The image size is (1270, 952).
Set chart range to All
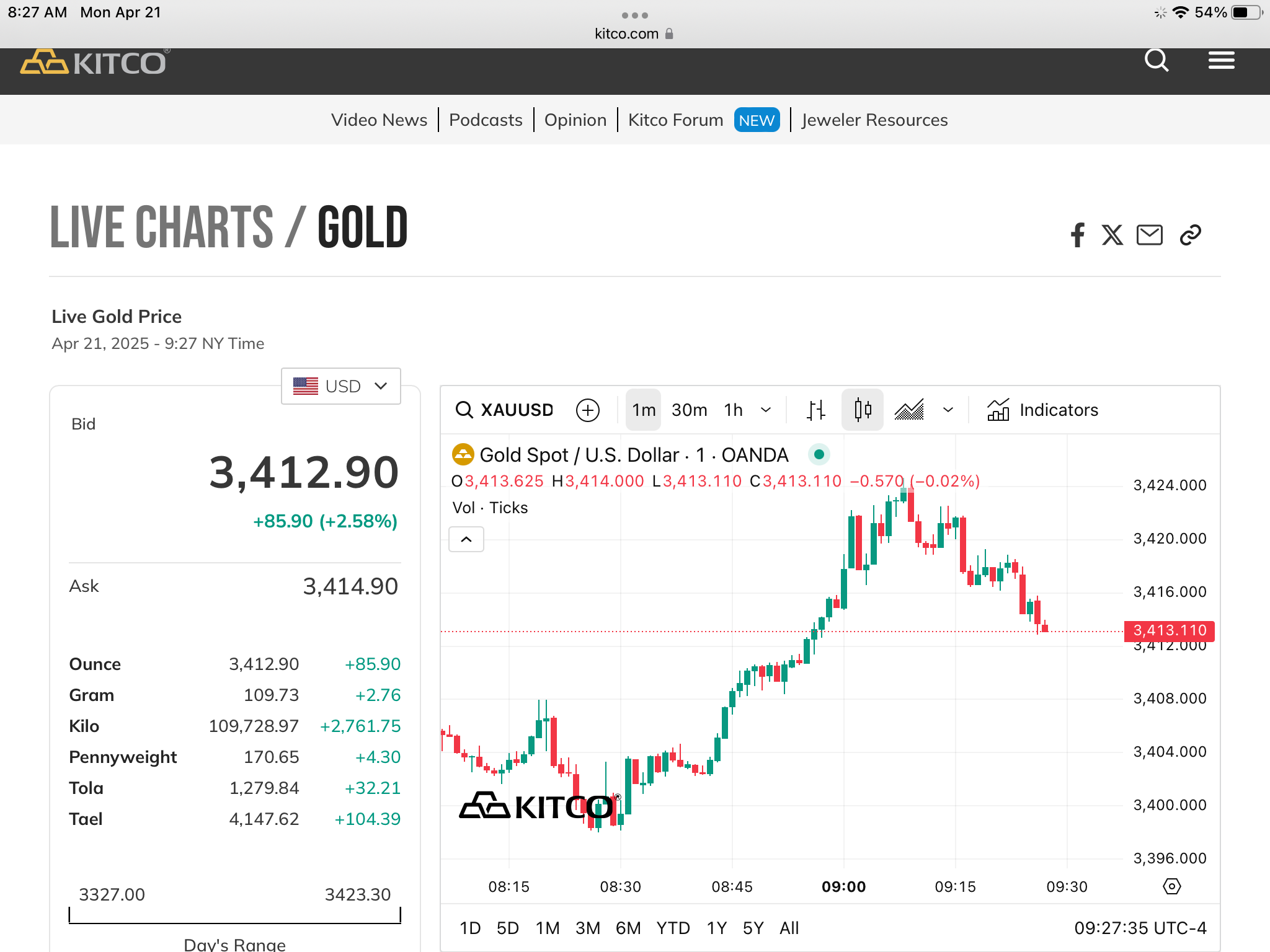coord(789,928)
